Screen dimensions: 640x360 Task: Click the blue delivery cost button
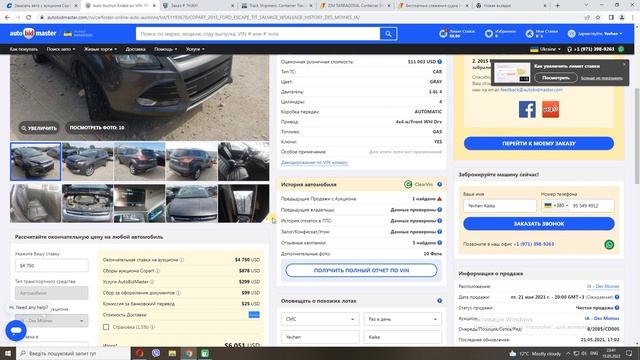[x=254, y=315]
